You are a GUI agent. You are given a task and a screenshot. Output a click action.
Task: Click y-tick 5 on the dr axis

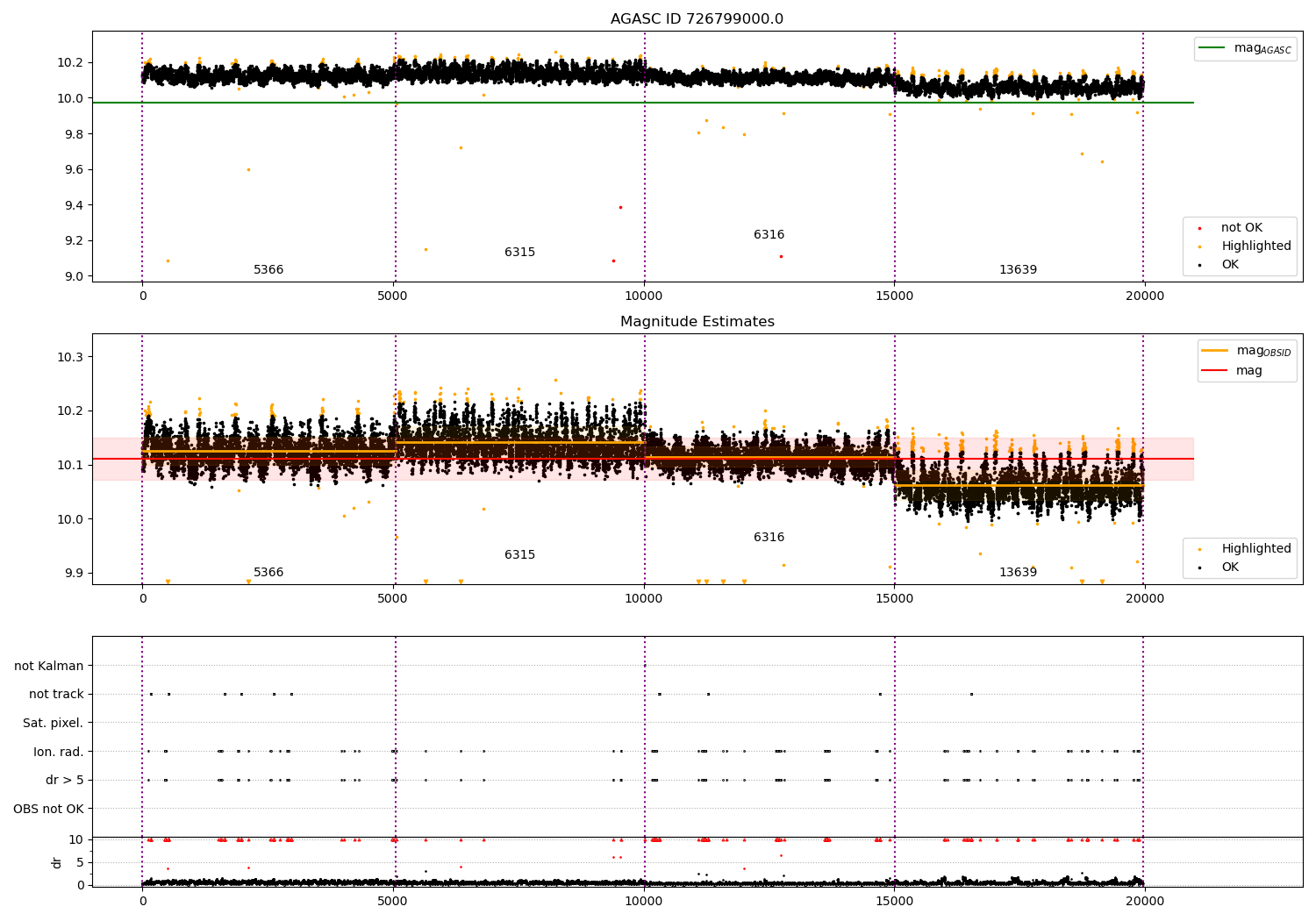[x=81, y=863]
